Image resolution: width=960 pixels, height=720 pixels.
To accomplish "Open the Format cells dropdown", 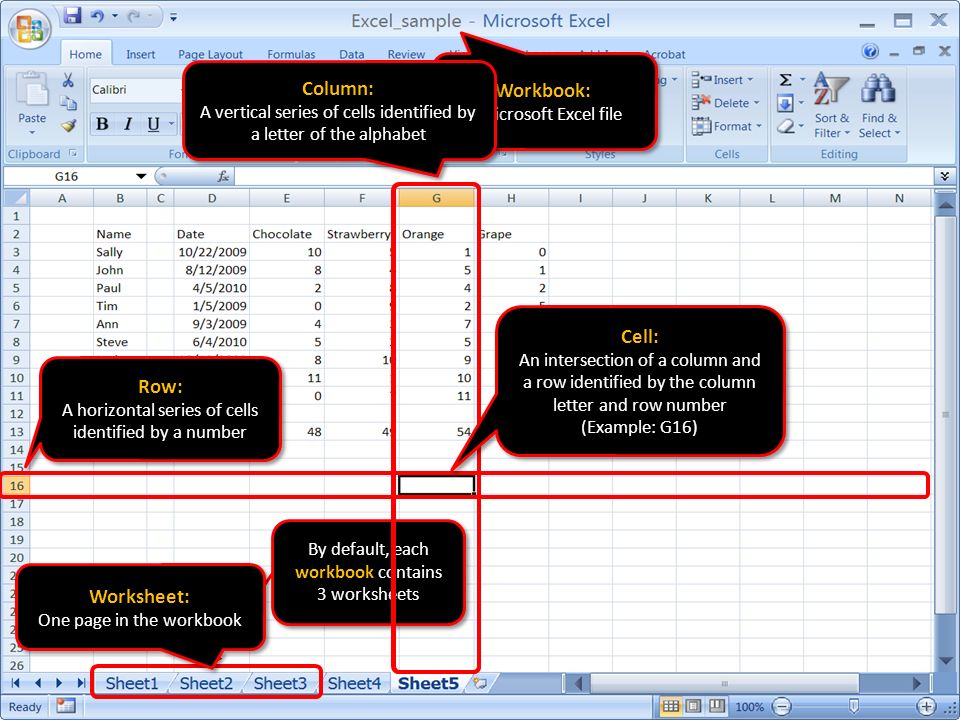I will pos(727,126).
